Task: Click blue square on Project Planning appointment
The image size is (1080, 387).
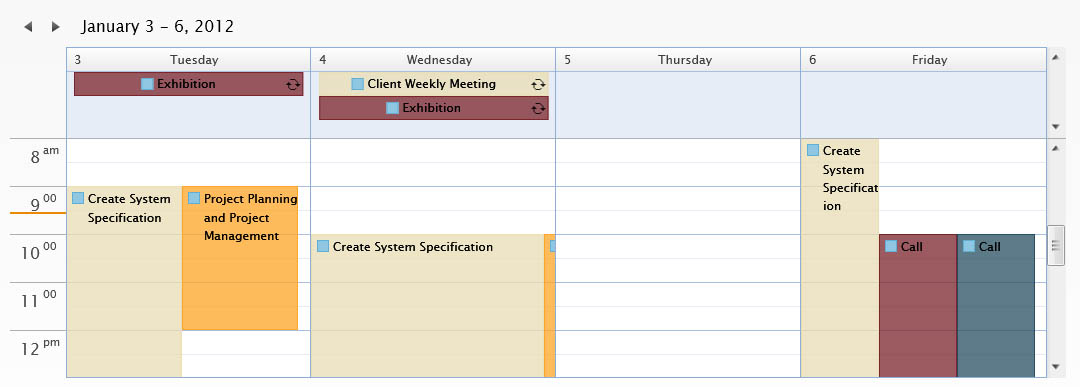Action: 194,198
